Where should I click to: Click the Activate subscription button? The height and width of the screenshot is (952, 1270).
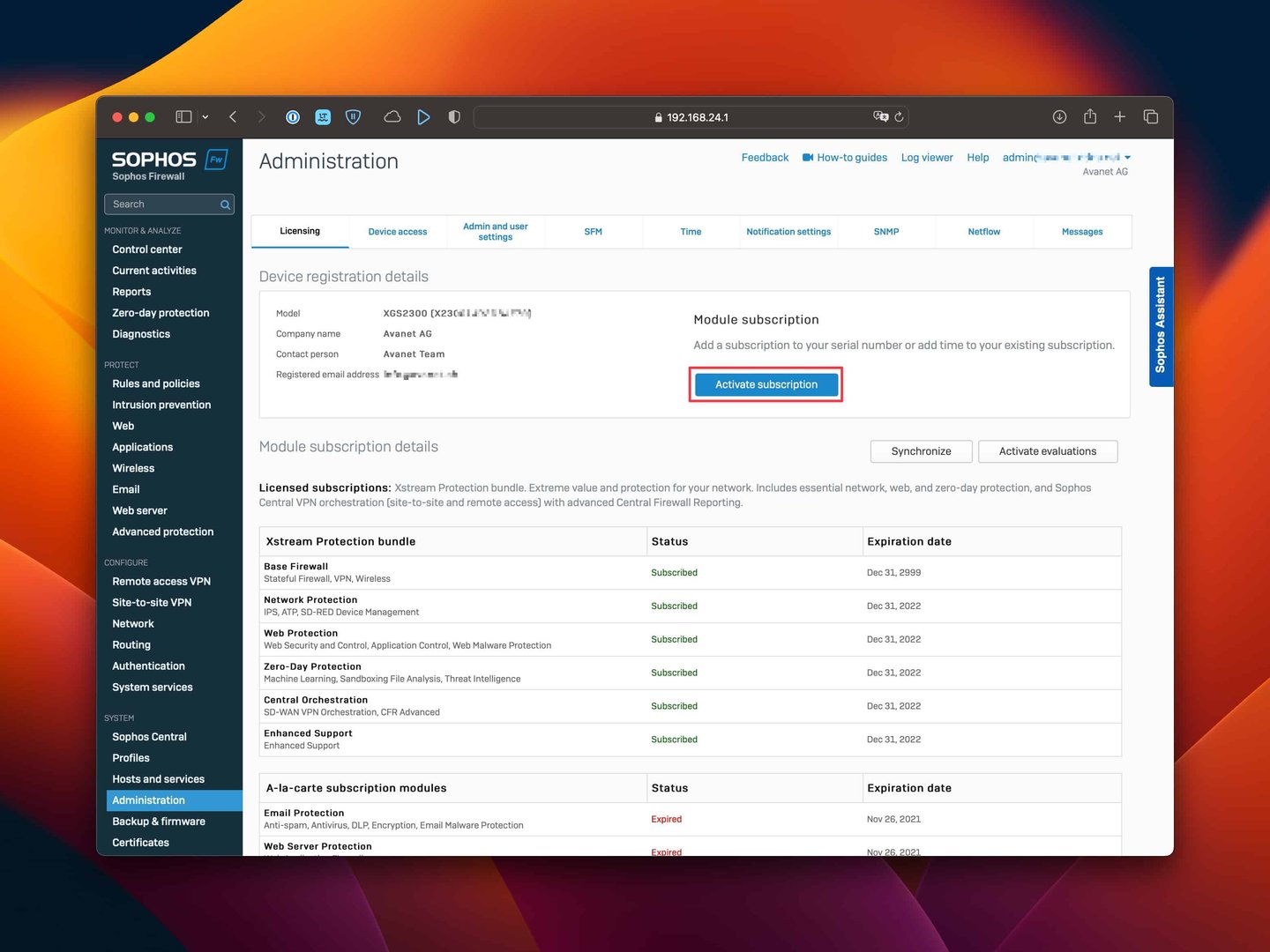click(766, 384)
